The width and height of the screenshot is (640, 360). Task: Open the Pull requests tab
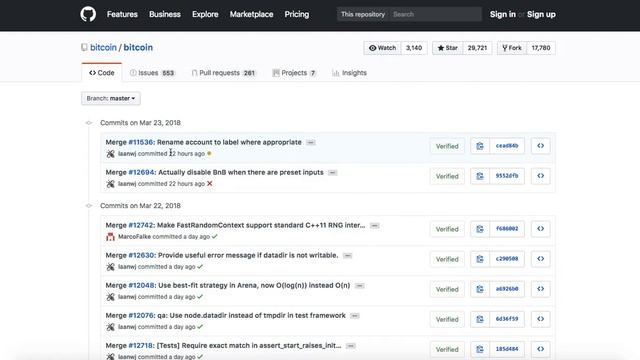[x=224, y=73]
